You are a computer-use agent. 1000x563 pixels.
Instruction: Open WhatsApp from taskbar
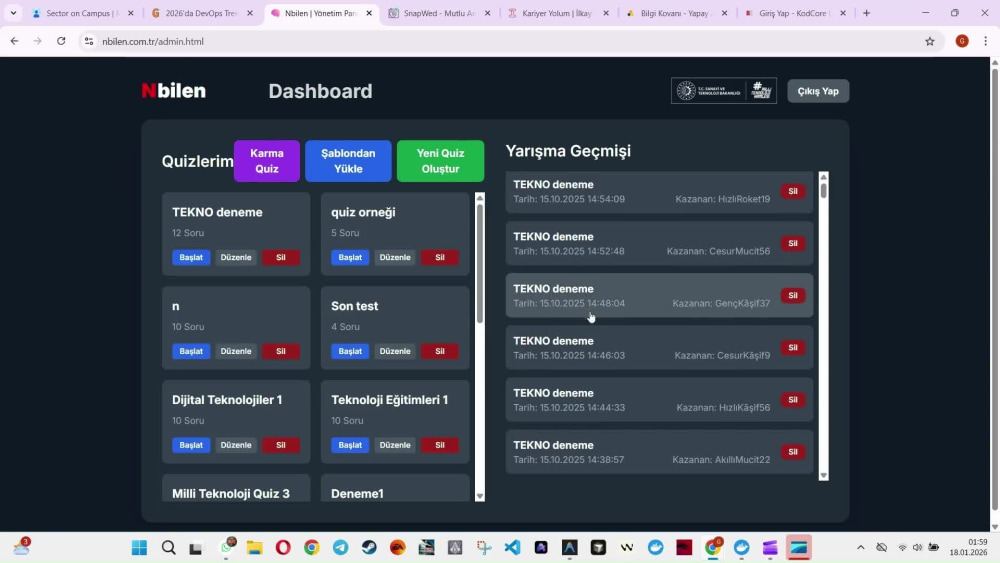(226, 547)
